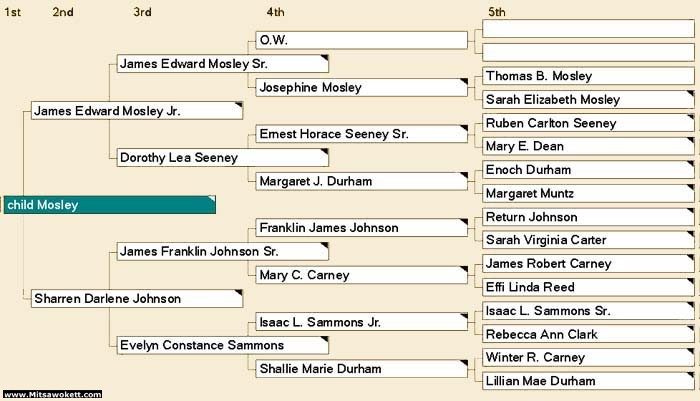This screenshot has height=401, width=700.
Task: Click the corner marker on Ruben Carlton Seeney
Action: pyautogui.click(x=691, y=117)
